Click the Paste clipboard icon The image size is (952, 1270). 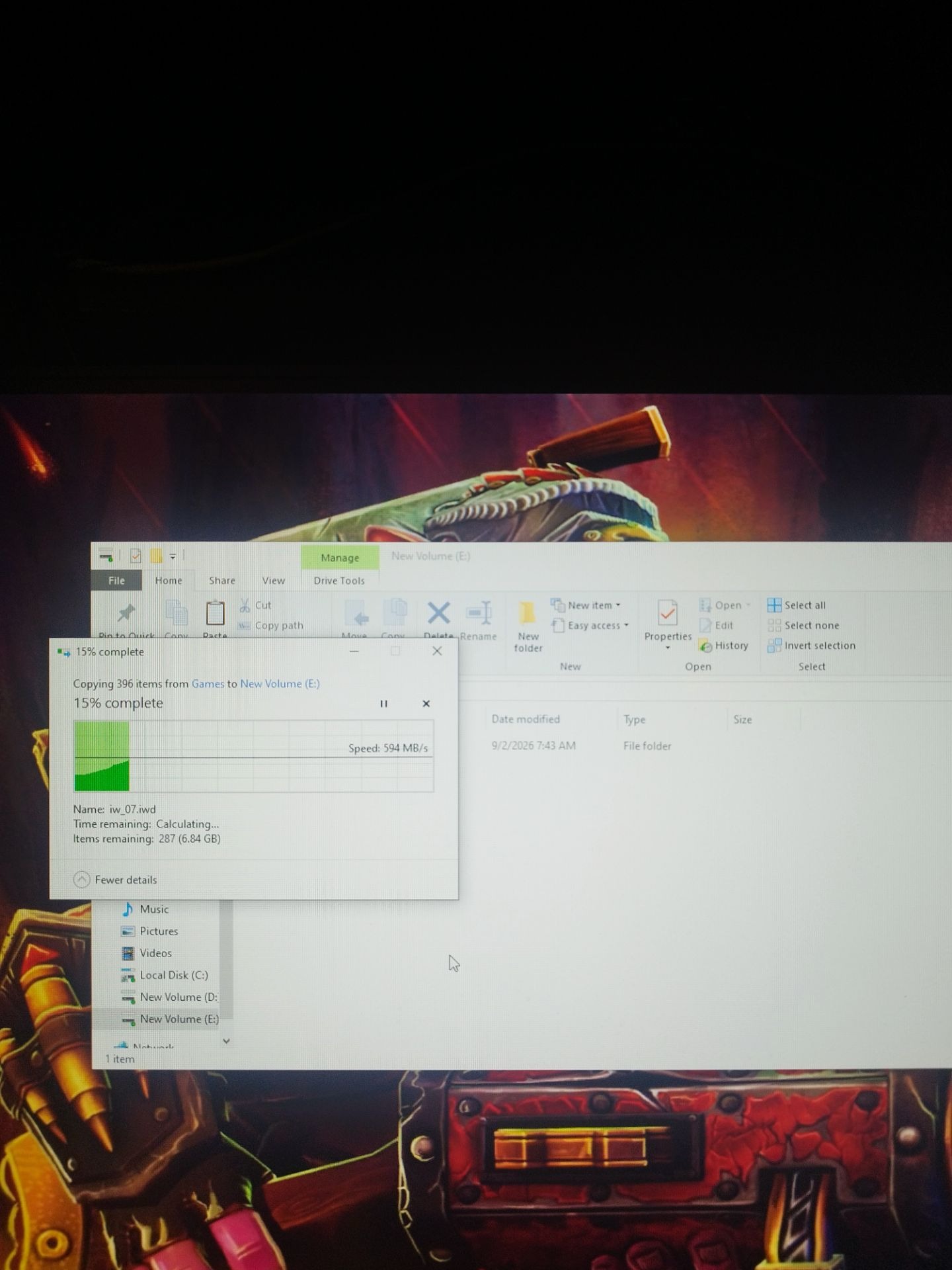(215, 614)
